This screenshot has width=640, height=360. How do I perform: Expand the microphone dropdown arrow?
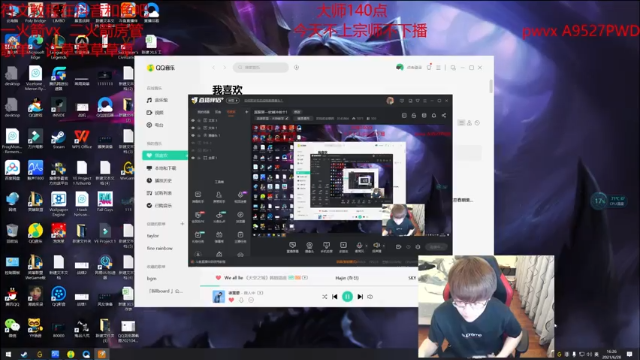coord(366,245)
